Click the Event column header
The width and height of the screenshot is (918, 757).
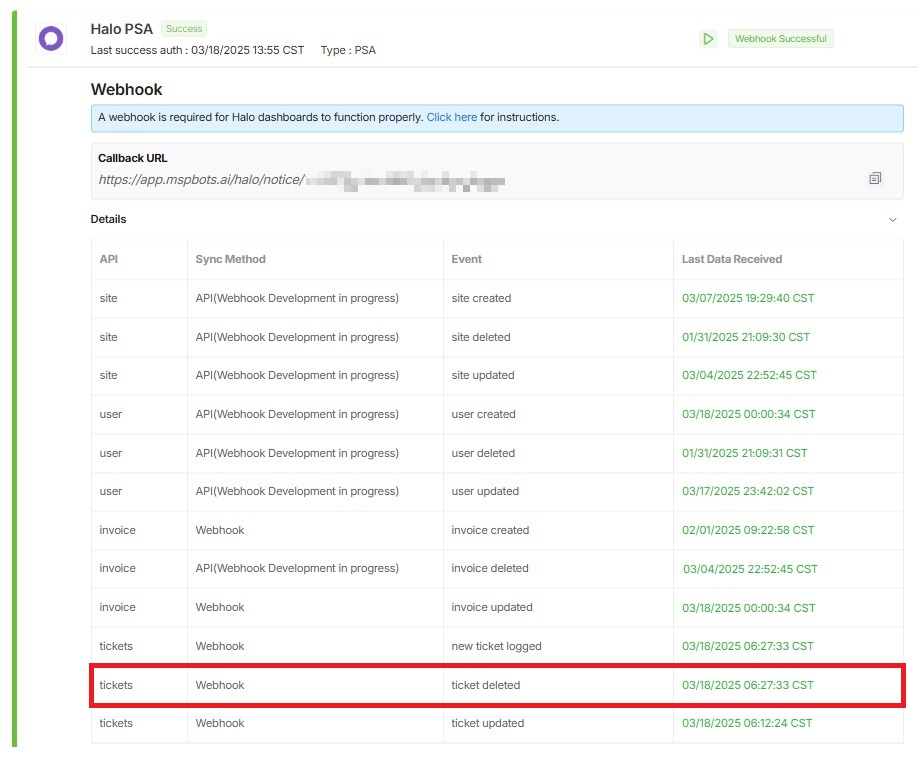tap(466, 259)
